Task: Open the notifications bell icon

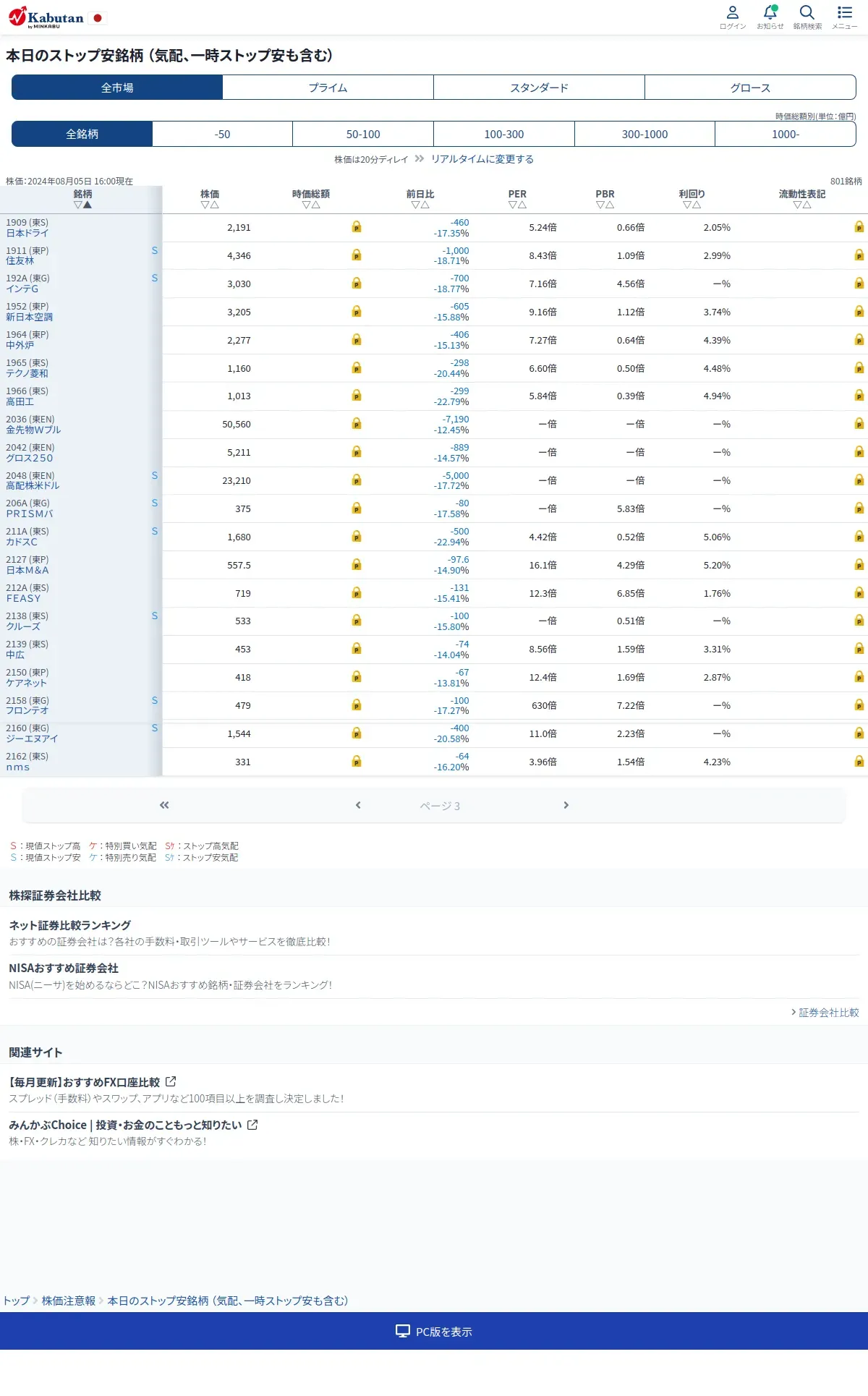Action: coord(770,12)
